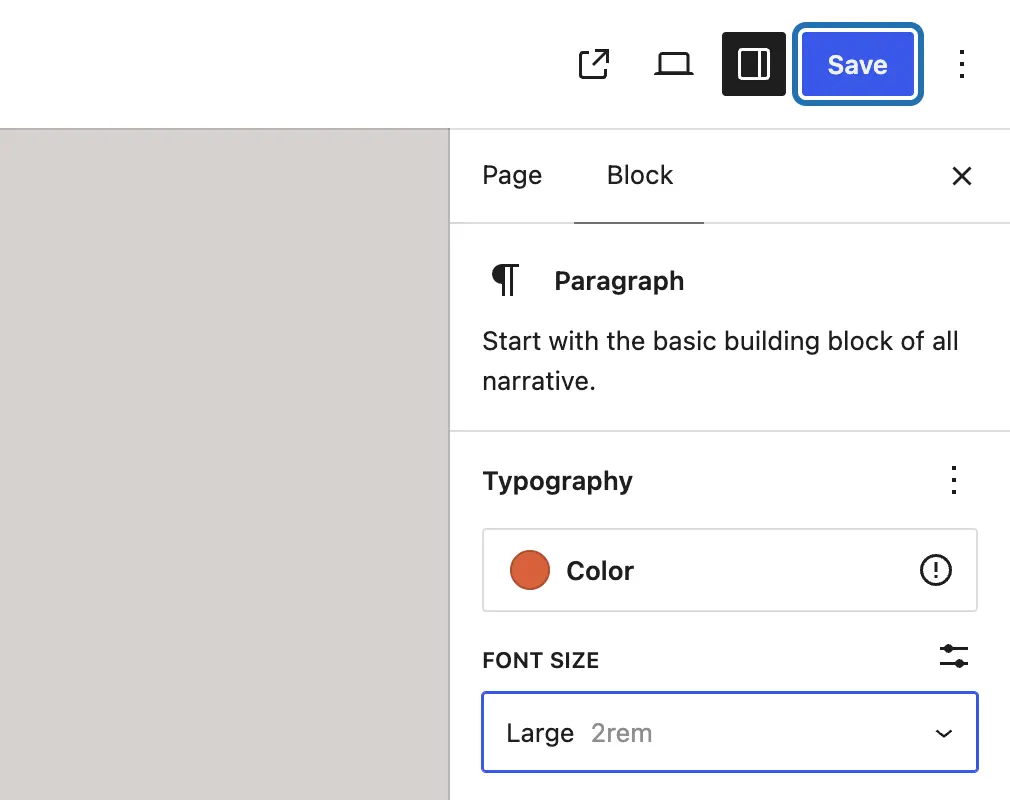Switch the editor preview to the desktop device view
Viewport: 1010px width, 800px height.
[673, 64]
